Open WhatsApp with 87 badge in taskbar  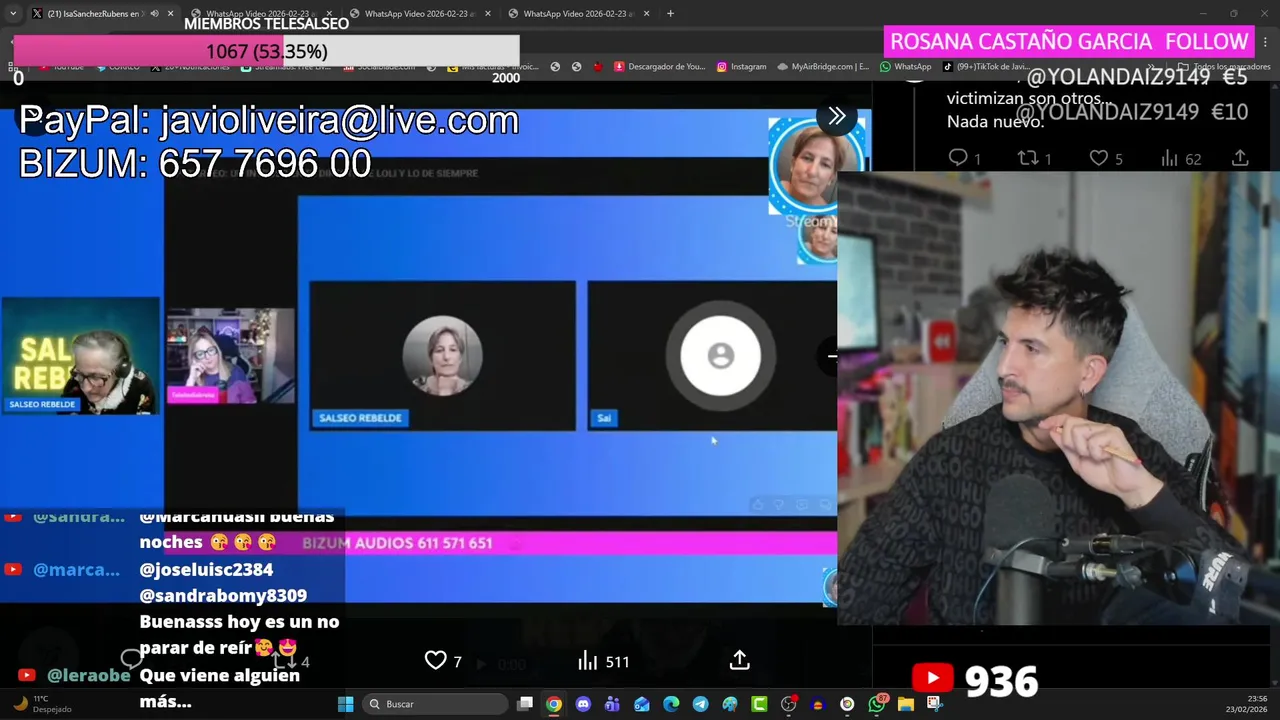(x=877, y=704)
